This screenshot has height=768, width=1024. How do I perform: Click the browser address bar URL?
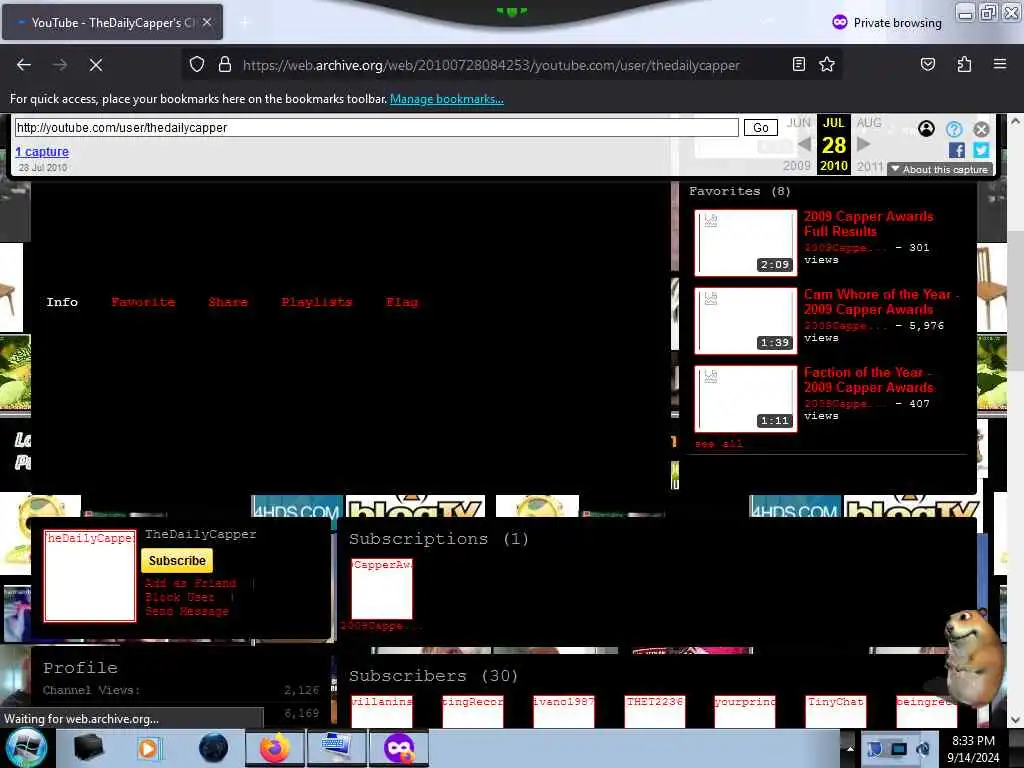click(491, 65)
